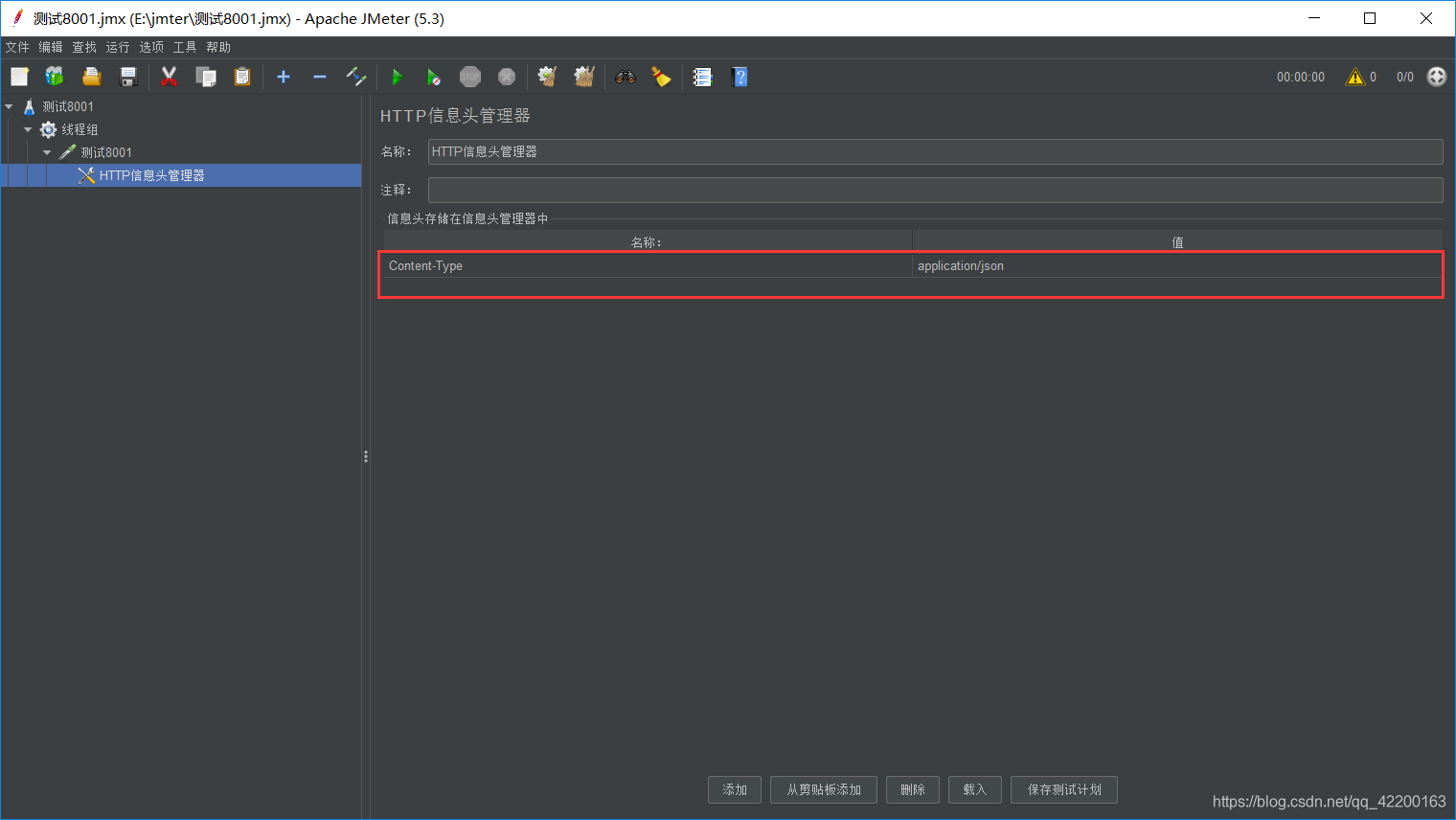Click the 0/0 active threads counter
This screenshot has width=1456, height=820.
(1405, 77)
